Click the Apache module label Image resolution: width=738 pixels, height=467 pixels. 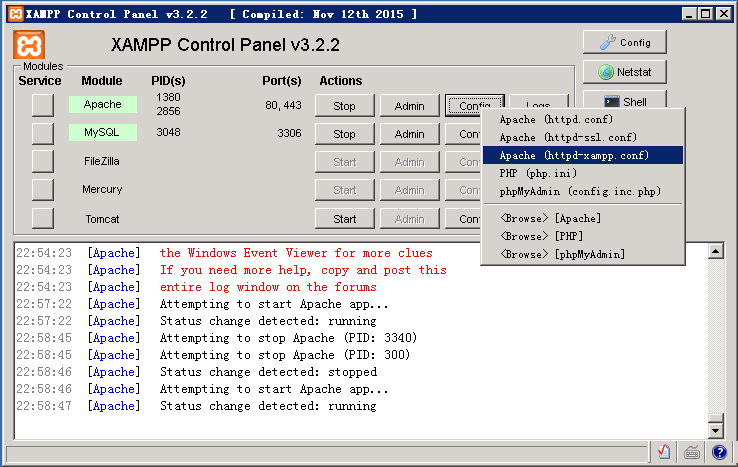click(103, 104)
